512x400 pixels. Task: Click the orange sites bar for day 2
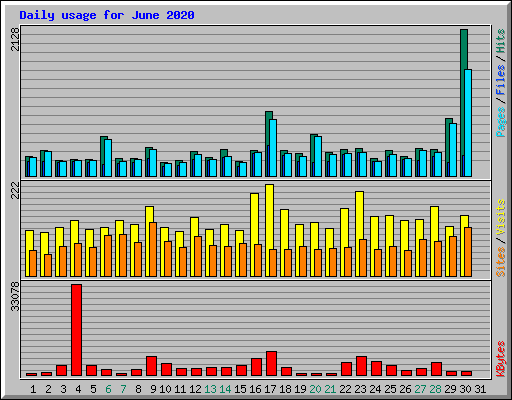click(48, 265)
